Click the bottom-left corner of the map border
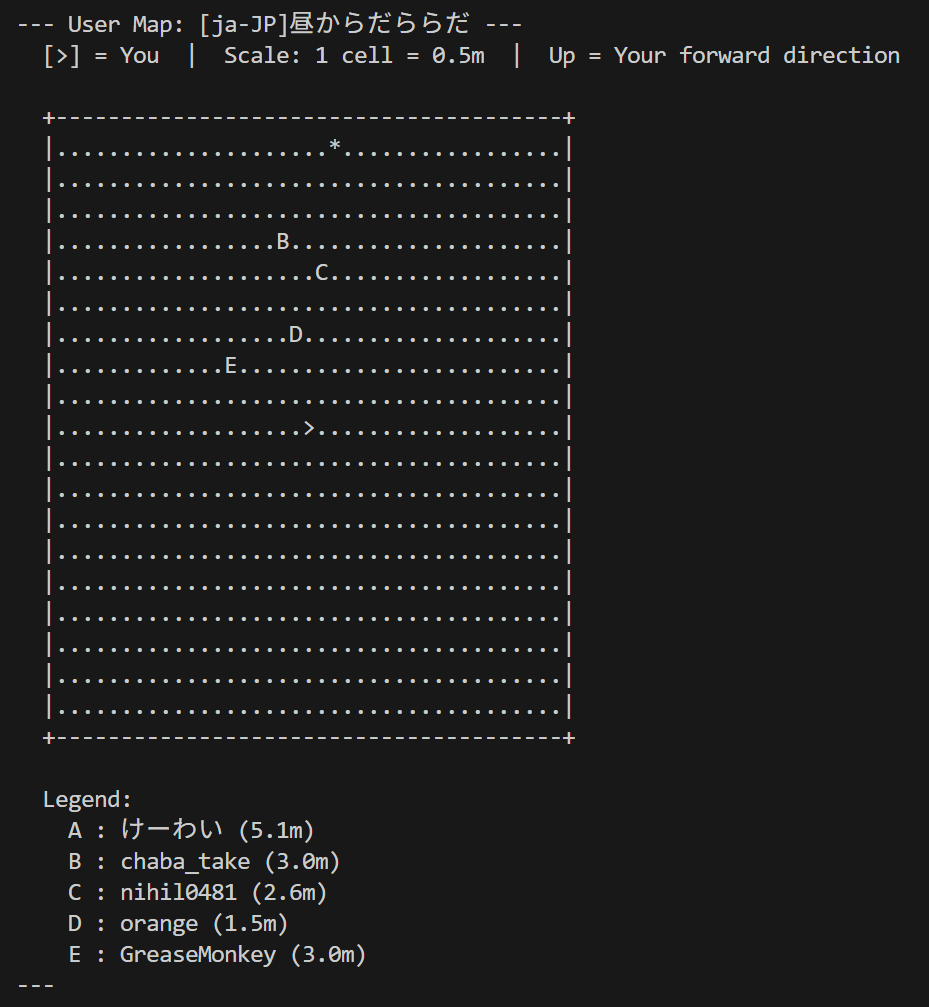The image size is (929, 1007). [49, 737]
